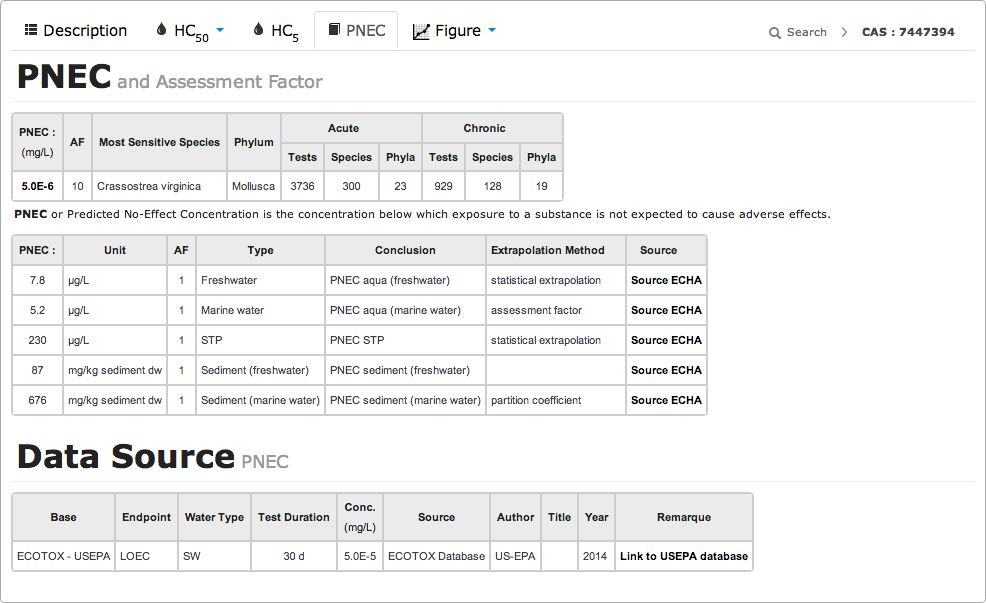Screen dimensions: 986x603
Task: Follow the Mollusca phylum link
Action: coord(253,186)
